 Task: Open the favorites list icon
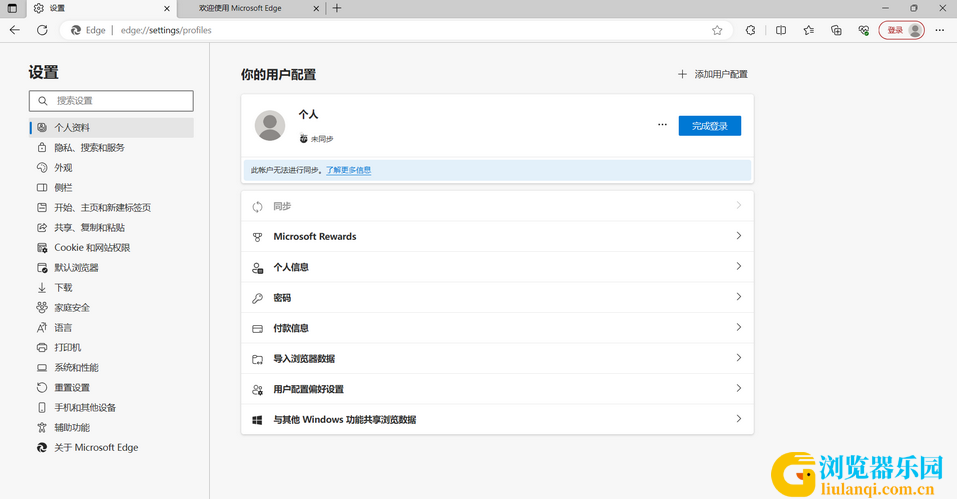(809, 30)
